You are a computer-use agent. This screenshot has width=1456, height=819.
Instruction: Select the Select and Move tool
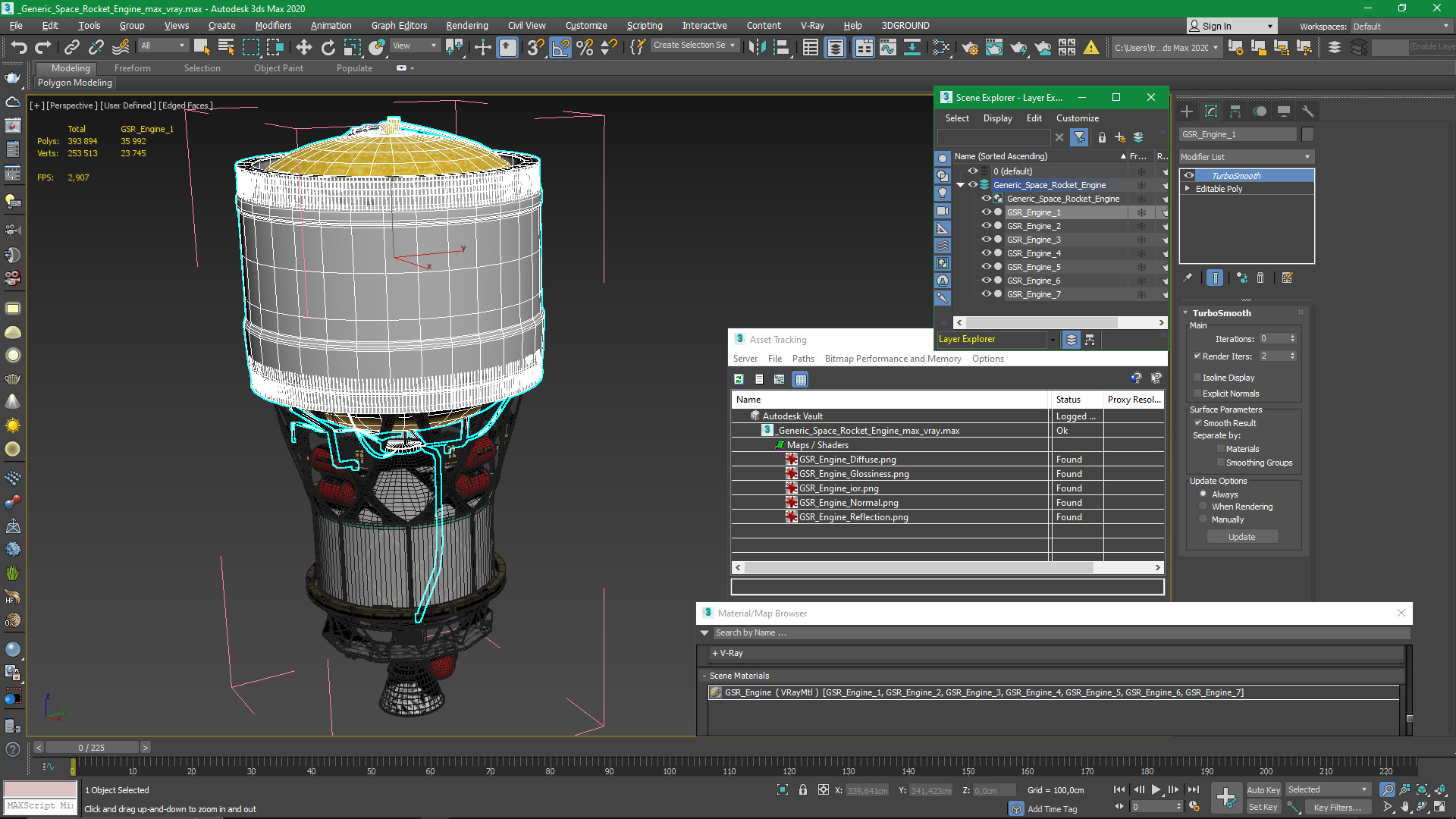click(303, 47)
